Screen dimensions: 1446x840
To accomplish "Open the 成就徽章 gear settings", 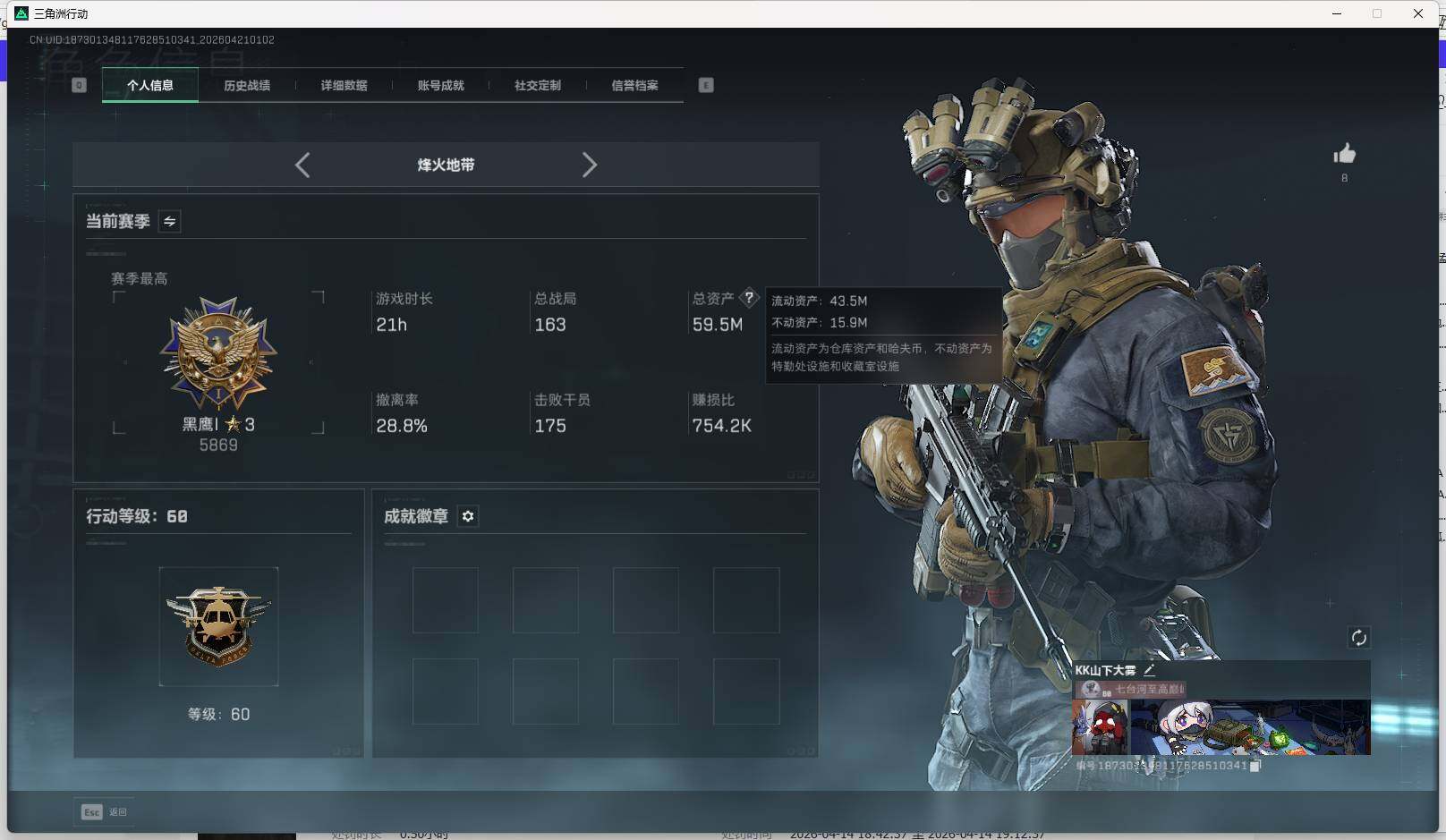I will coord(468,516).
